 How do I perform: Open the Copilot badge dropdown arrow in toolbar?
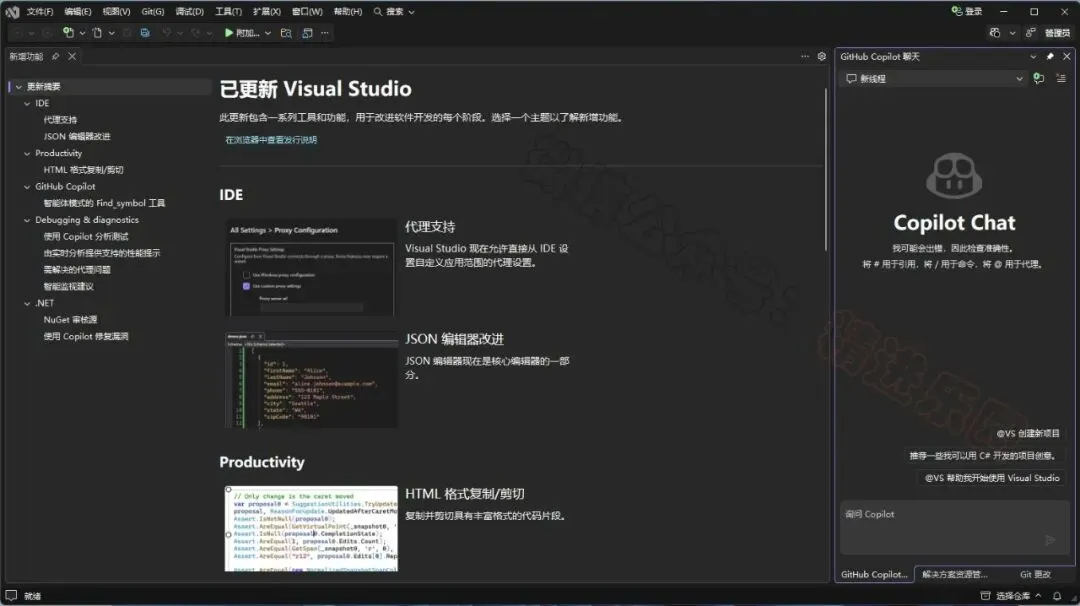[x=1012, y=32]
